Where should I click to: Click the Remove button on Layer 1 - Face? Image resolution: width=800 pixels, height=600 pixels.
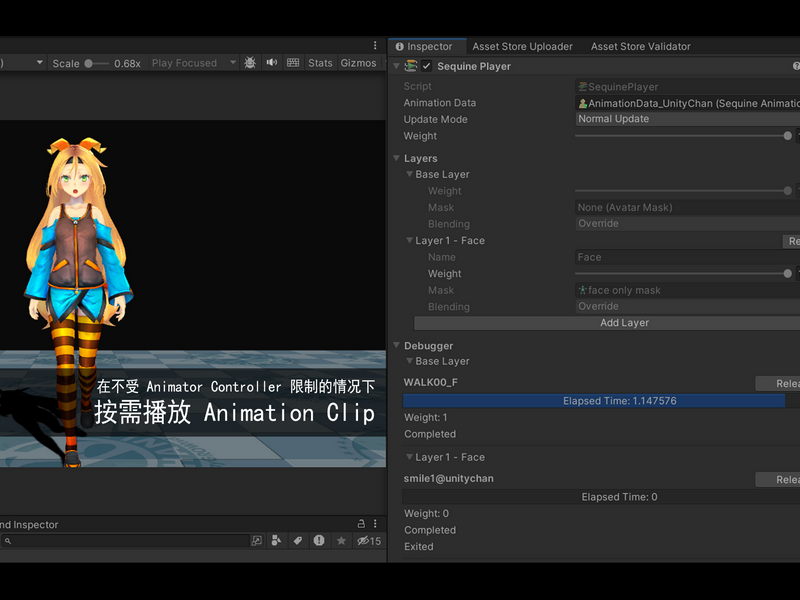(x=791, y=241)
